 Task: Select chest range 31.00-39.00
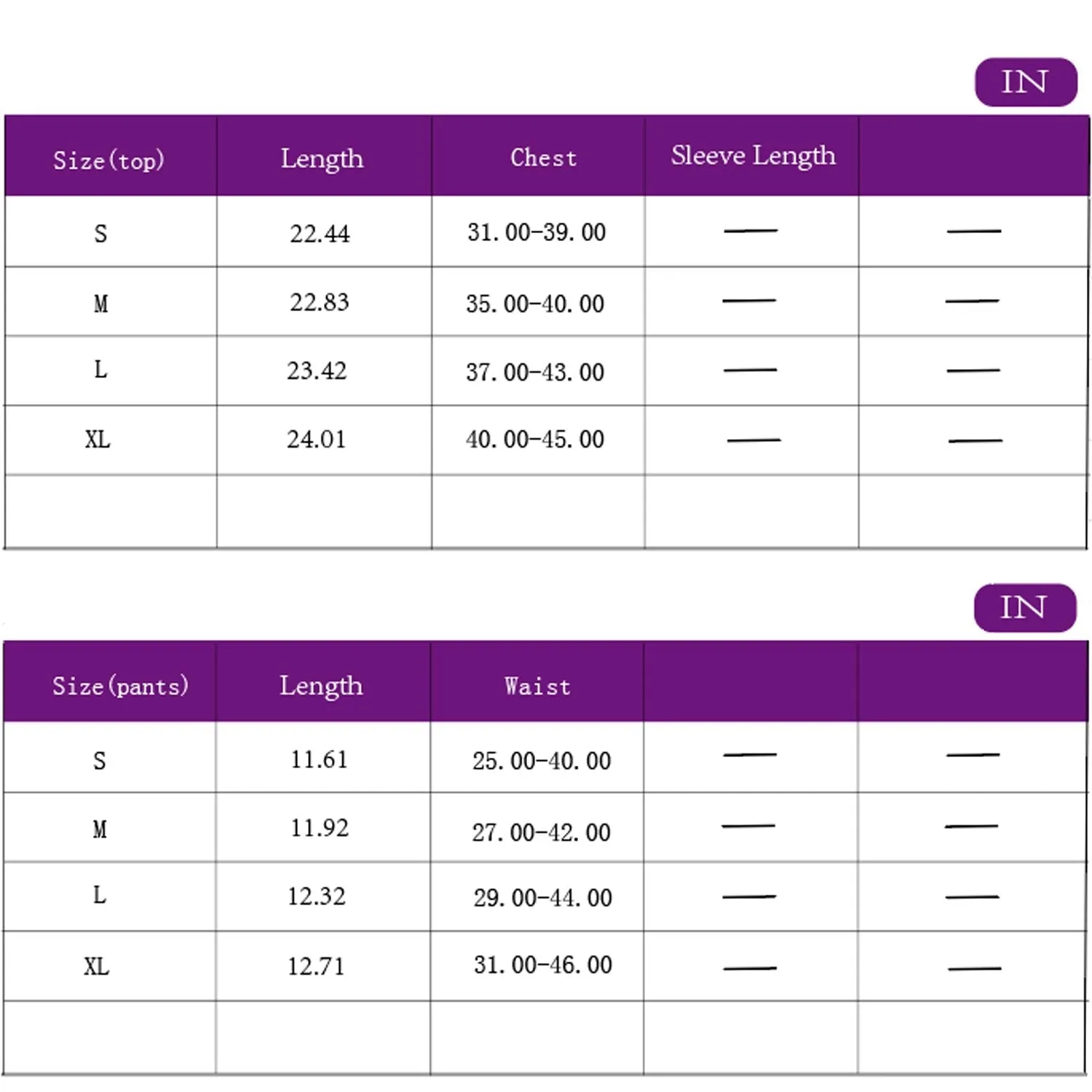[537, 232]
